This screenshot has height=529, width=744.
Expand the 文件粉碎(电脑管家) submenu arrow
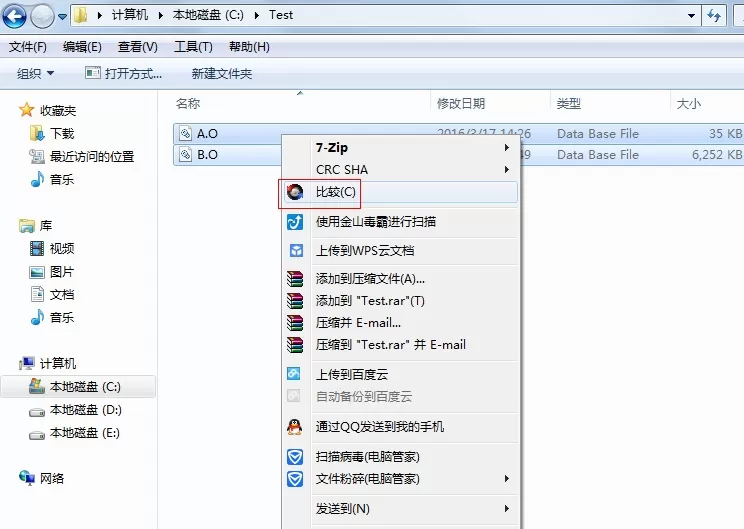pos(507,479)
